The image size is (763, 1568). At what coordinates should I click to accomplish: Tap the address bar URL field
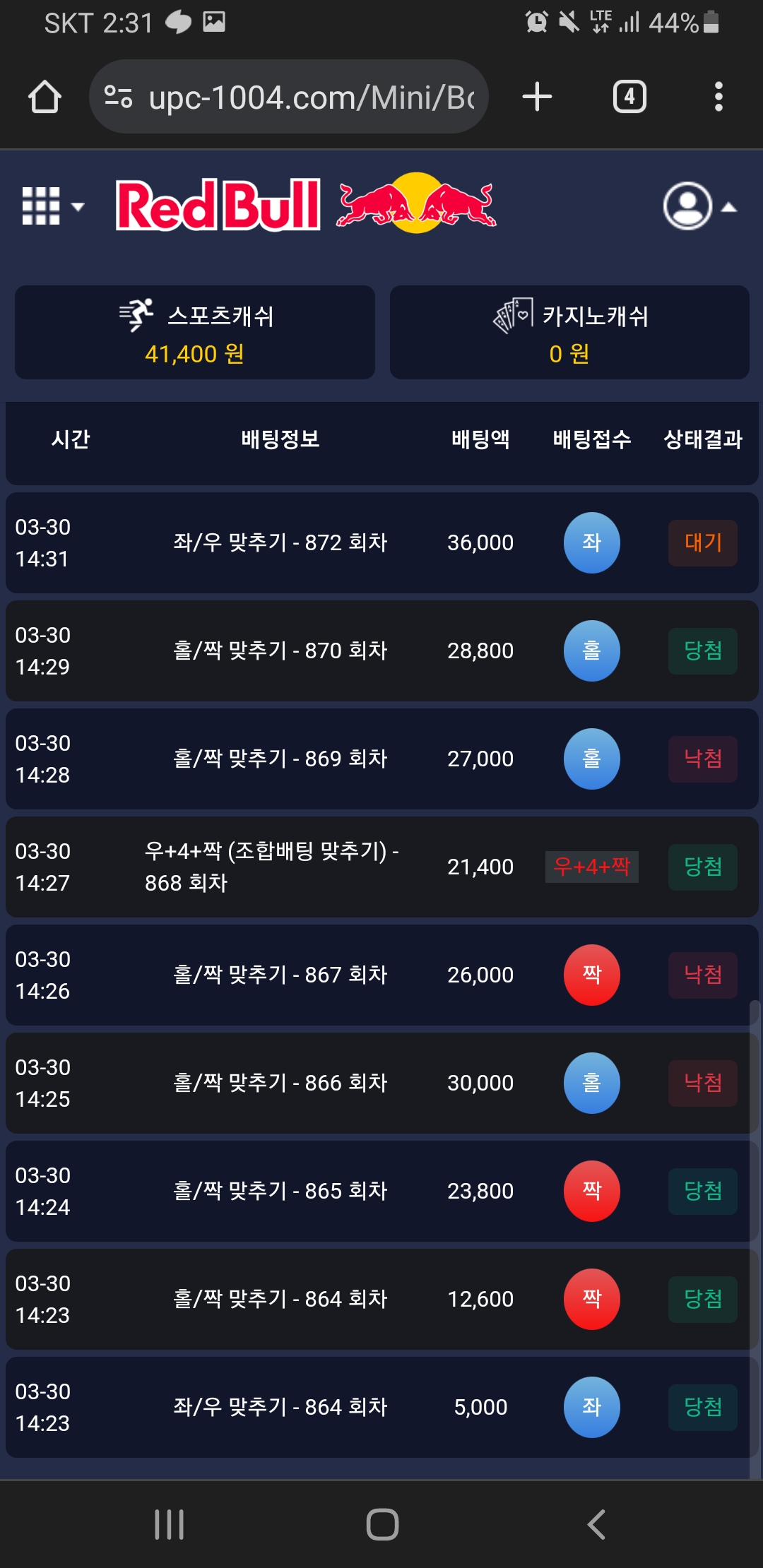(x=311, y=97)
